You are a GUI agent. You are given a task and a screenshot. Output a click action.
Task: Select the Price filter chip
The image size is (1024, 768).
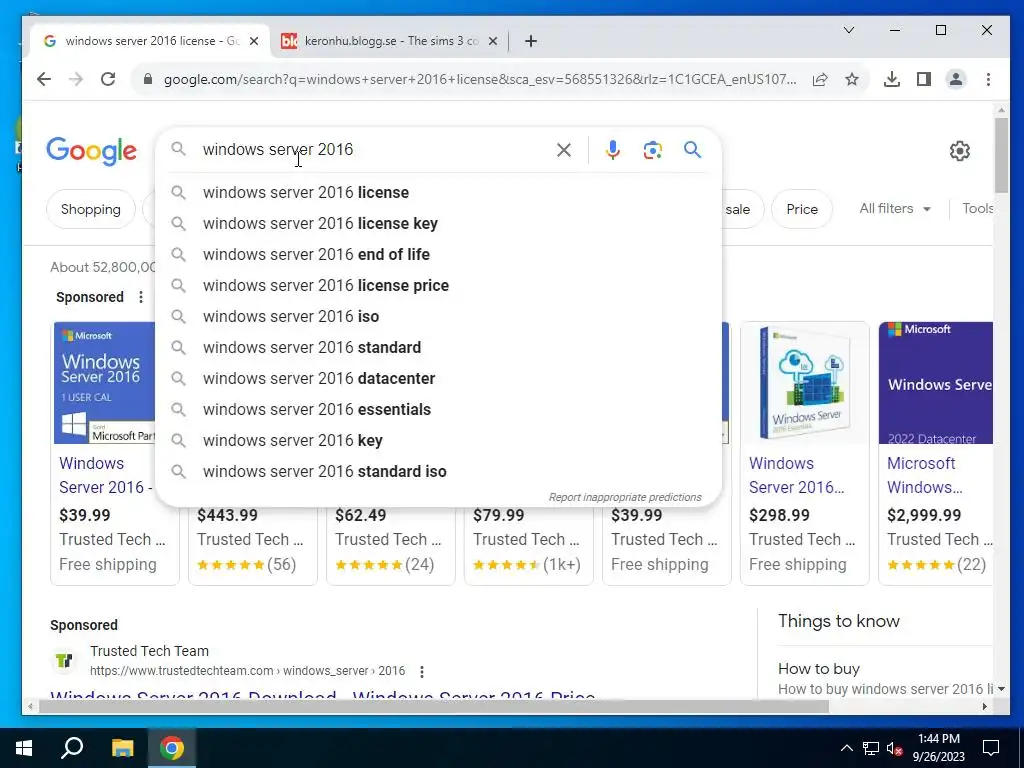coord(802,210)
